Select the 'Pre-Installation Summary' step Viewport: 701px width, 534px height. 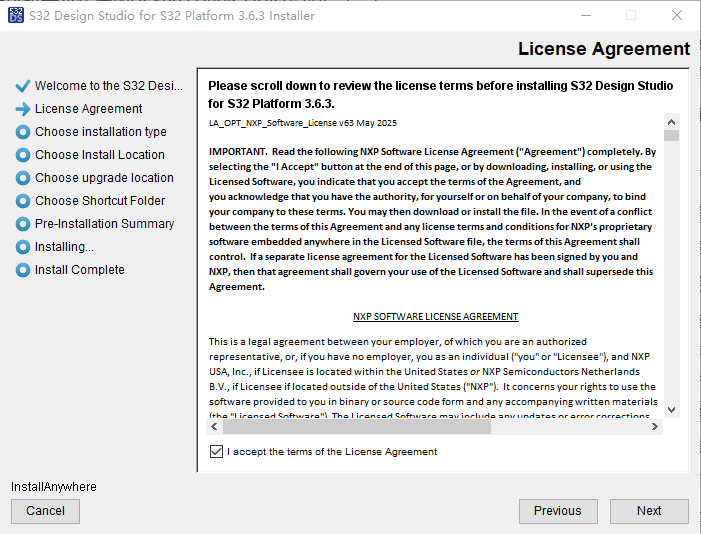click(x=105, y=224)
